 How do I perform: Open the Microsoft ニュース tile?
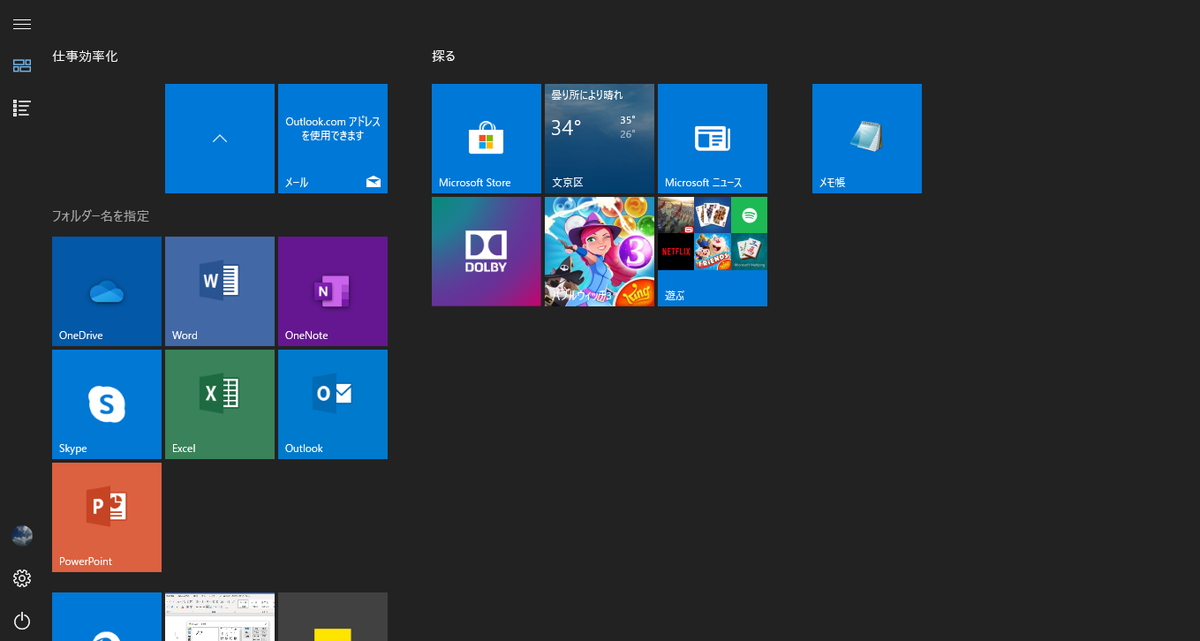713,138
